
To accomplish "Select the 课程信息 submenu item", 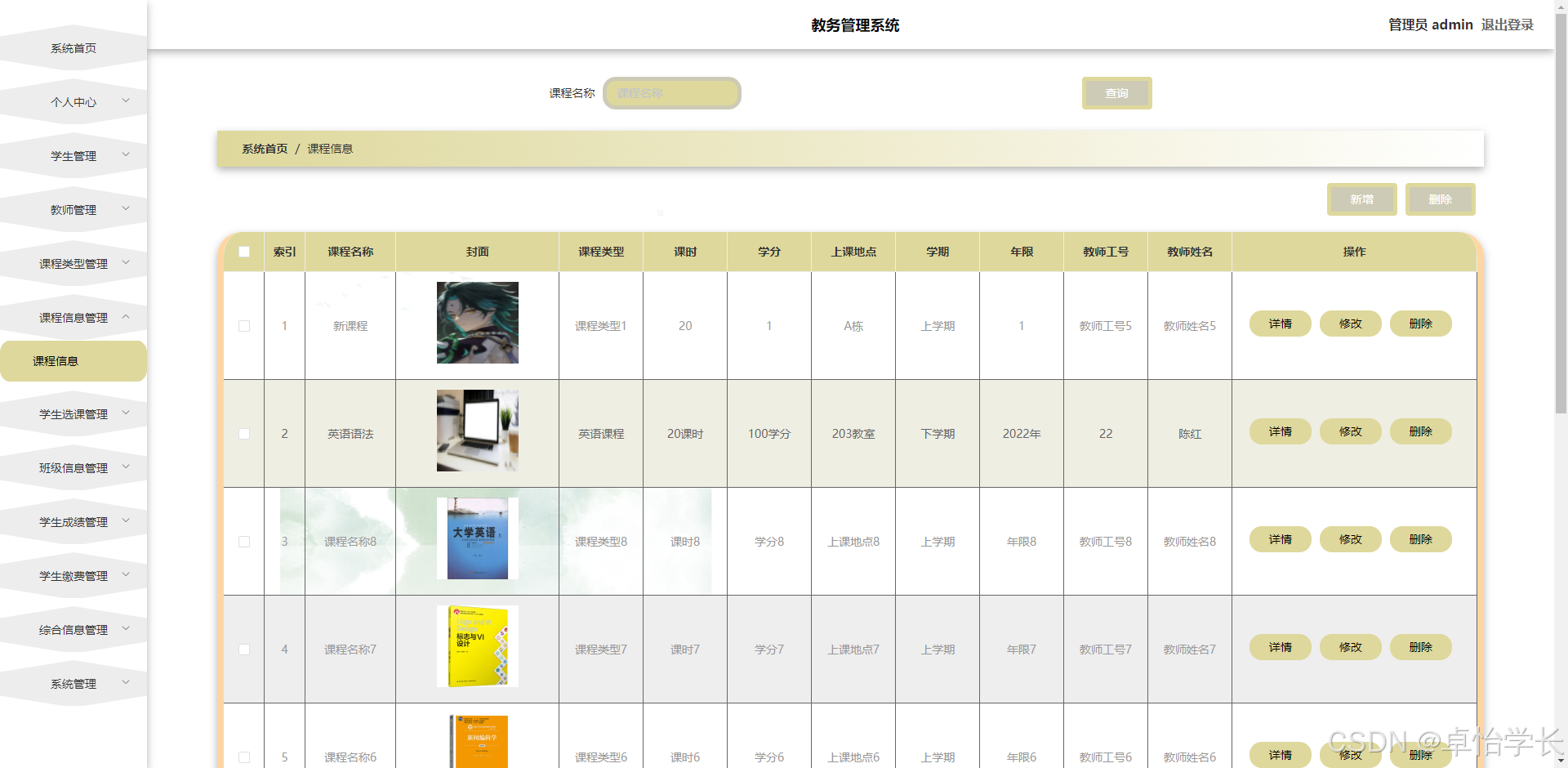I will (73, 361).
